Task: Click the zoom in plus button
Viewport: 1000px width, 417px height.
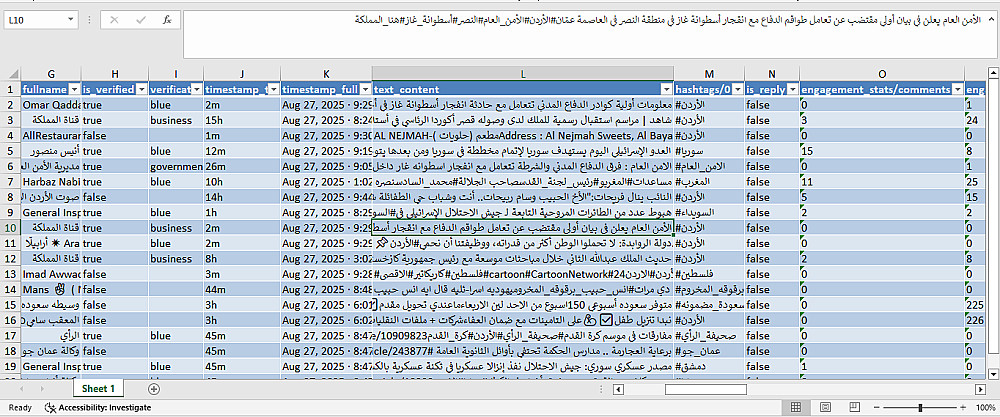Action: [x=965, y=407]
